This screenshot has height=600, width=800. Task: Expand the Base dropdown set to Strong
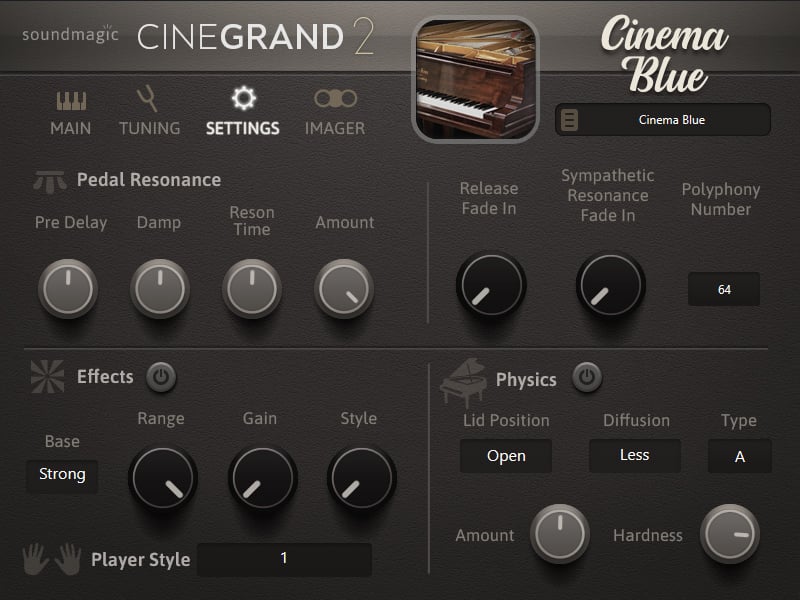pos(62,474)
